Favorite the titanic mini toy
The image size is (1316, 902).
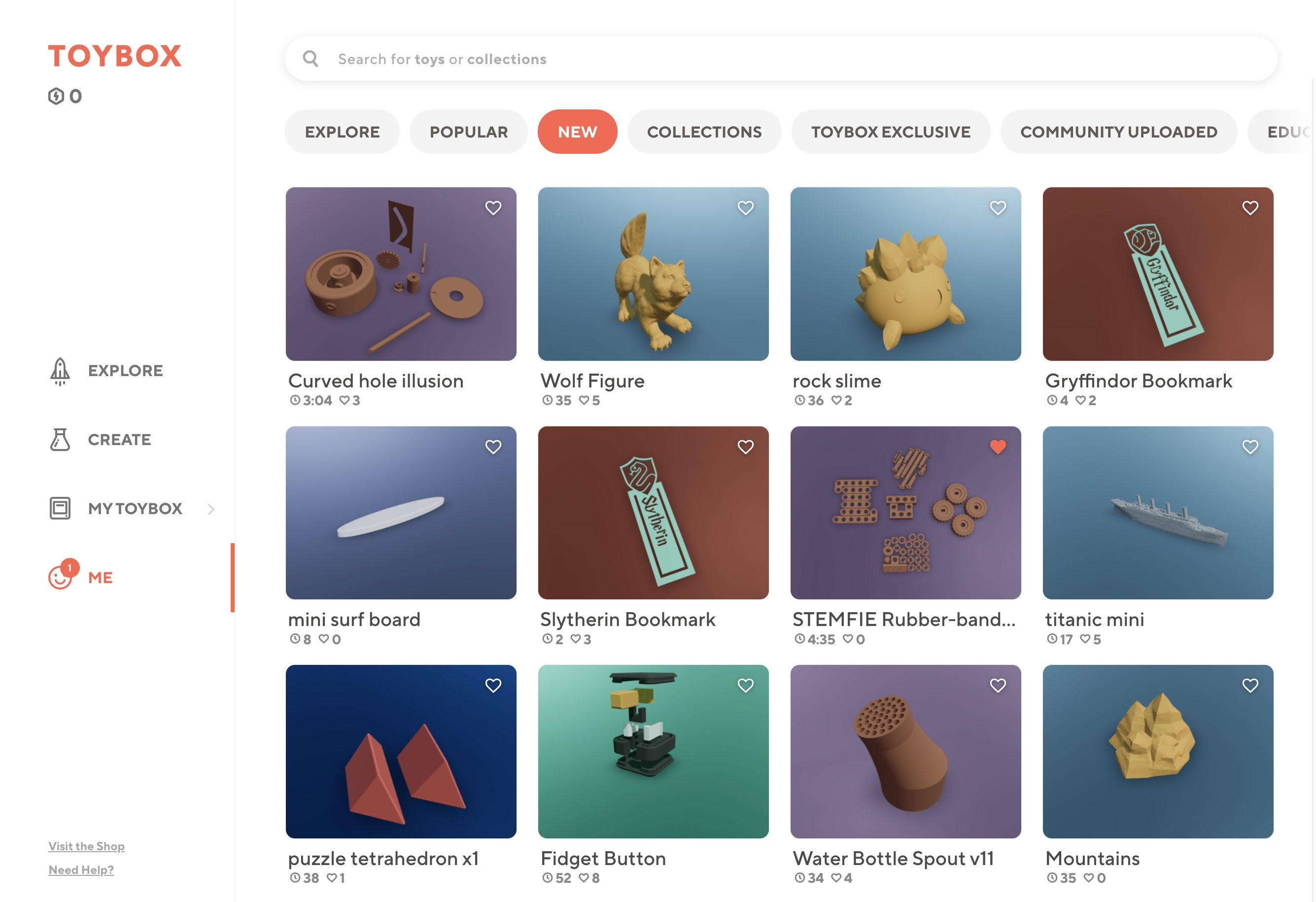pos(1250,447)
